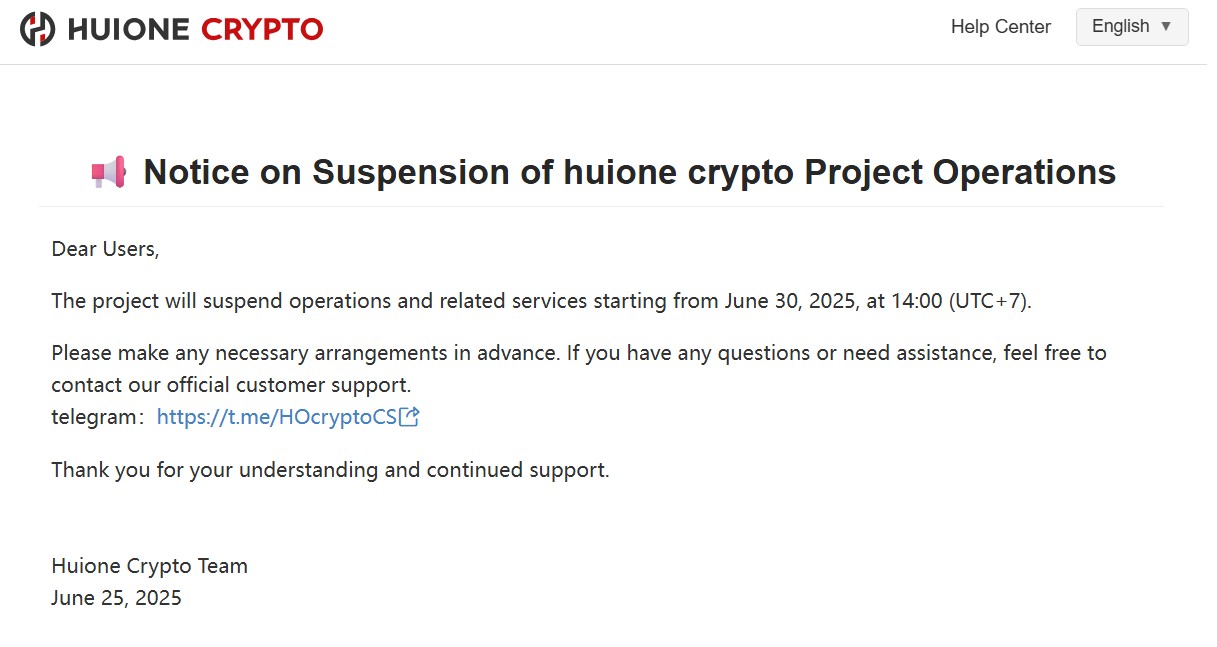Image resolution: width=1217 pixels, height=647 pixels.
Task: Open the t.me/HOcryptoCS Telegram link
Action: click(277, 417)
